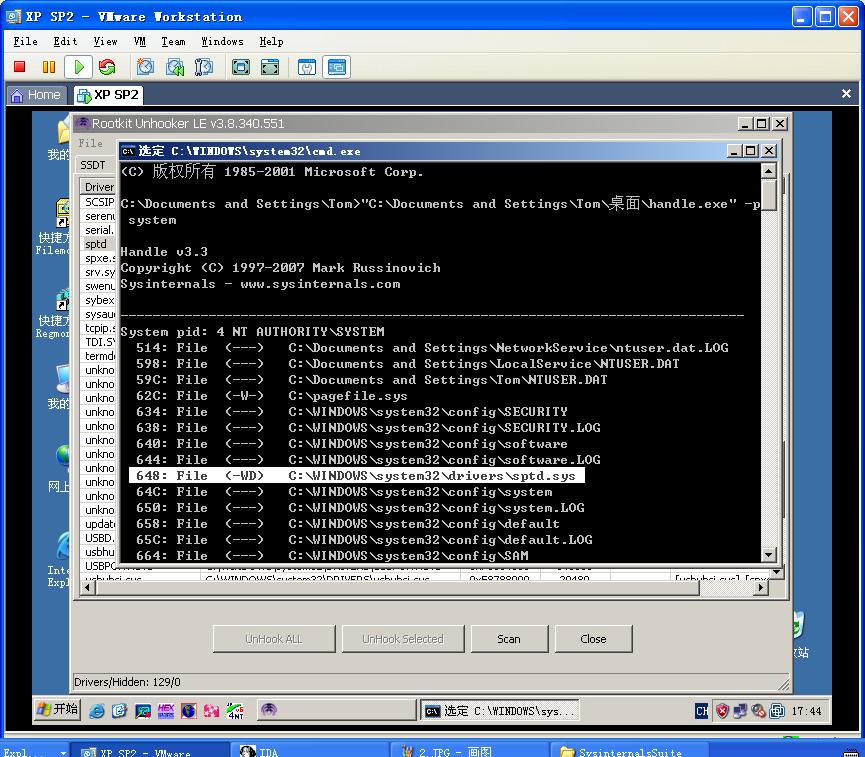This screenshot has width=865, height=757.
Task: Open the Help menu in VMware
Action: [271, 41]
